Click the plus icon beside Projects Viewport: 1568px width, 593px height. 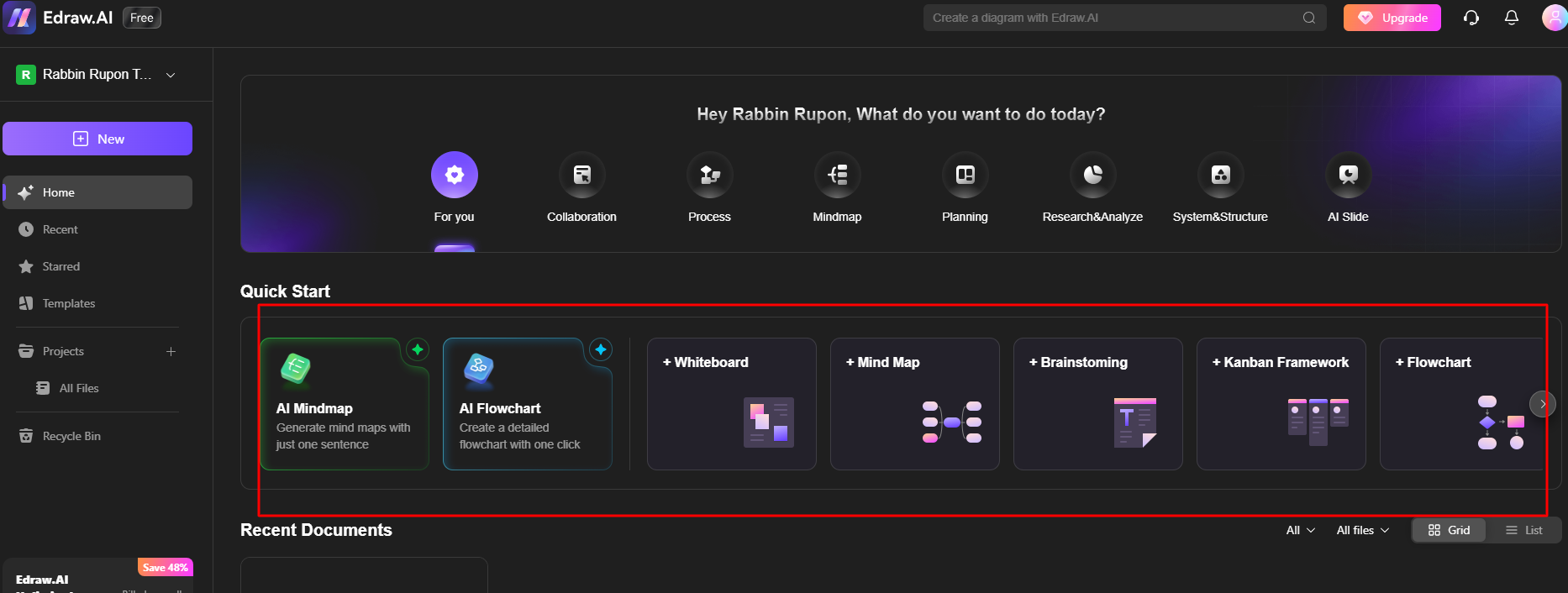click(x=171, y=351)
